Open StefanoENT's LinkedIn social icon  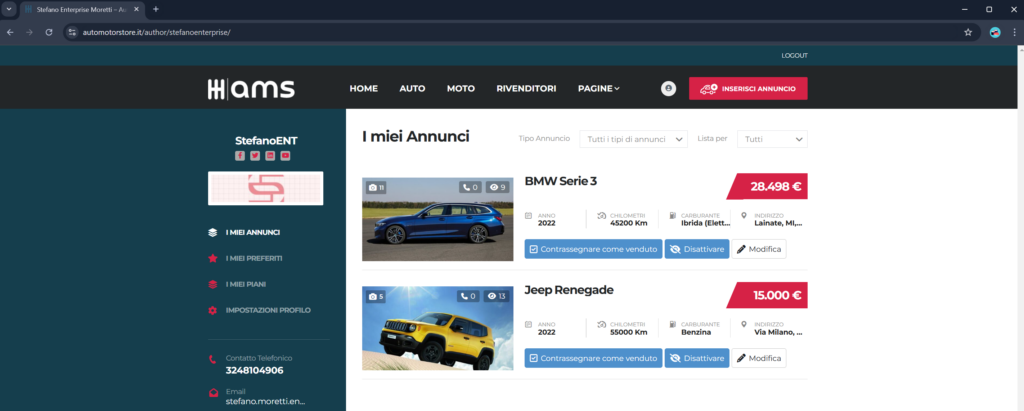pyautogui.click(x=270, y=156)
